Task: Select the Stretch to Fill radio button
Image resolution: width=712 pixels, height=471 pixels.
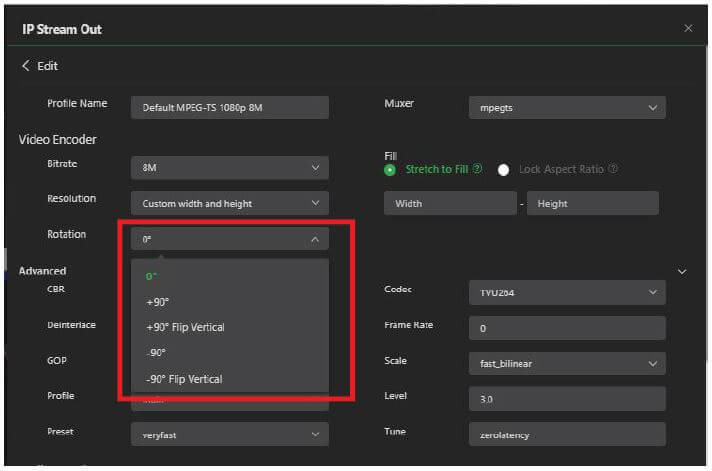Action: pos(390,170)
